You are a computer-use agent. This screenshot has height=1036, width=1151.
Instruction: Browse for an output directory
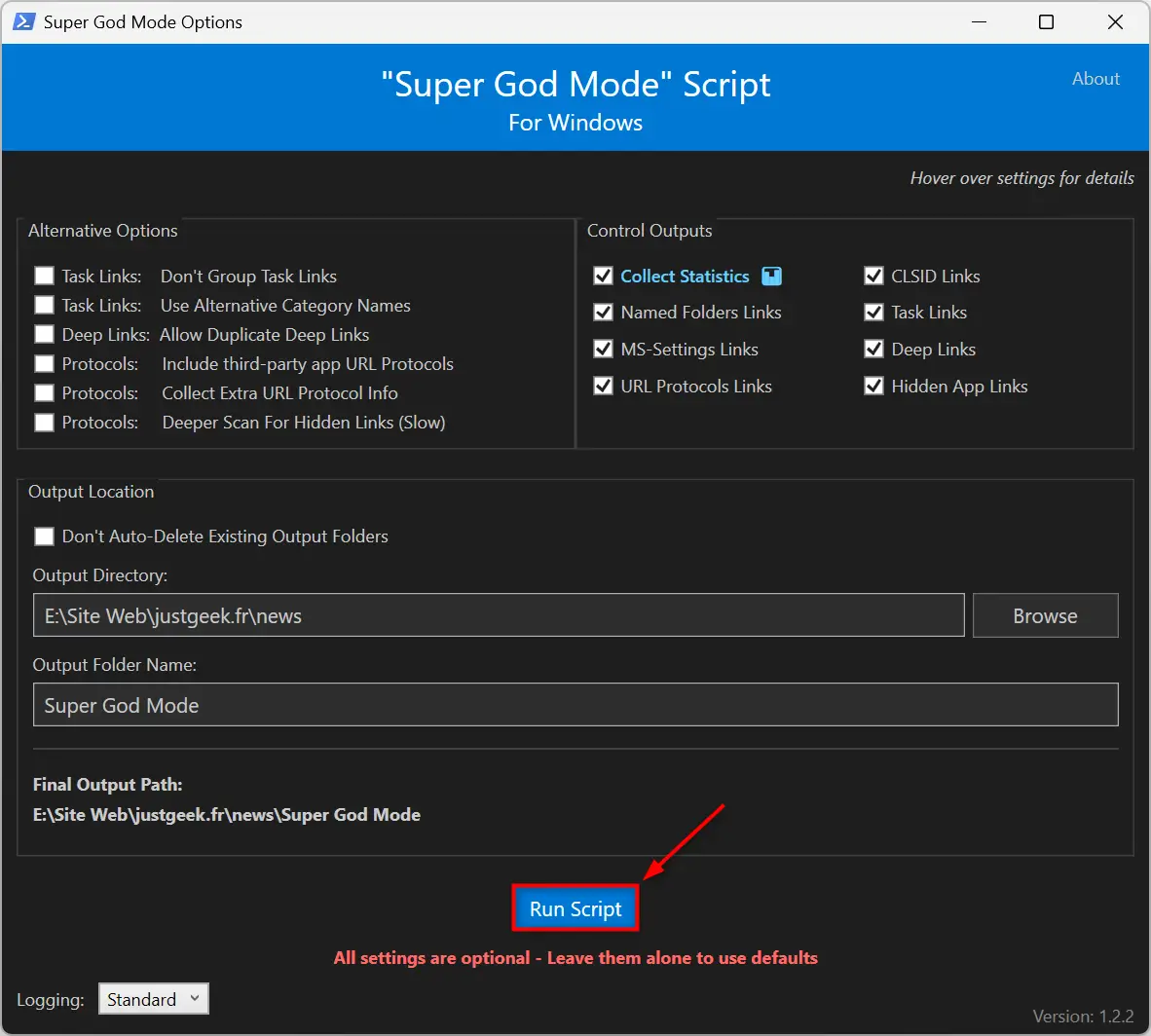point(1045,616)
